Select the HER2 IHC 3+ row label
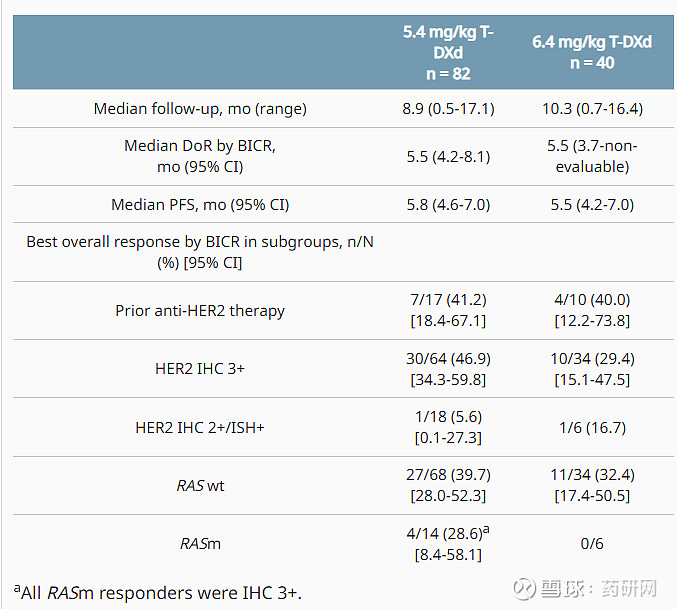 point(200,368)
